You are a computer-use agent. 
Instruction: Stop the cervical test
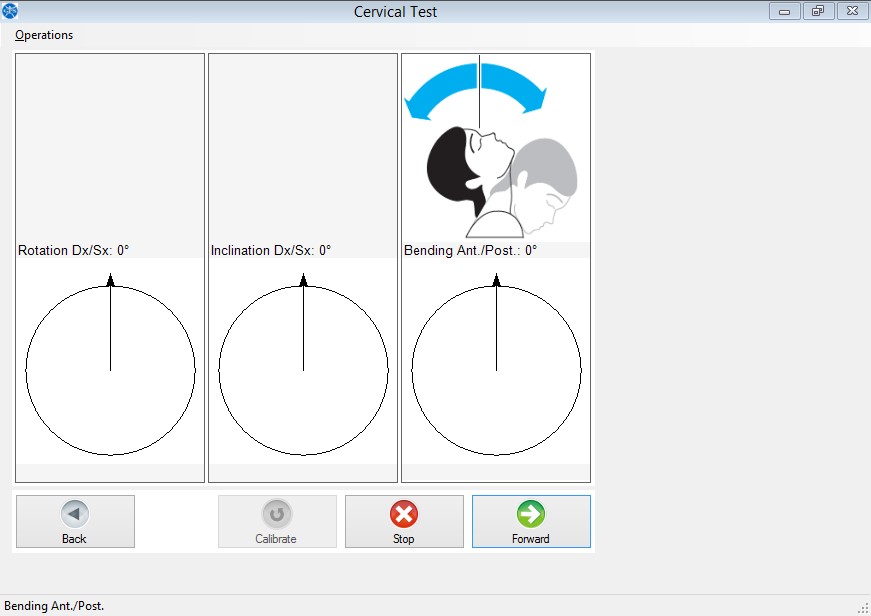[404, 521]
